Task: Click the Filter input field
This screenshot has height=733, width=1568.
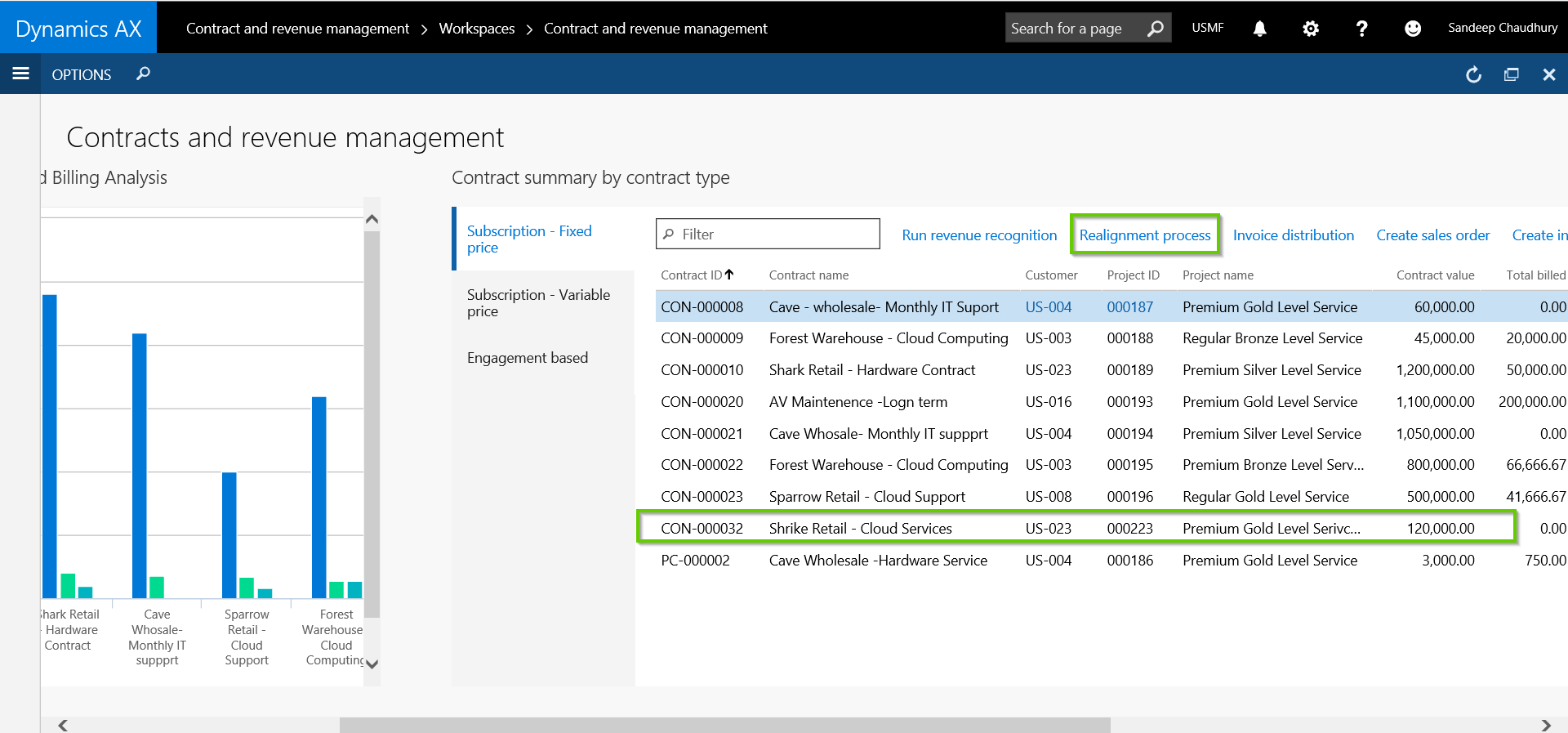Action: (x=768, y=234)
